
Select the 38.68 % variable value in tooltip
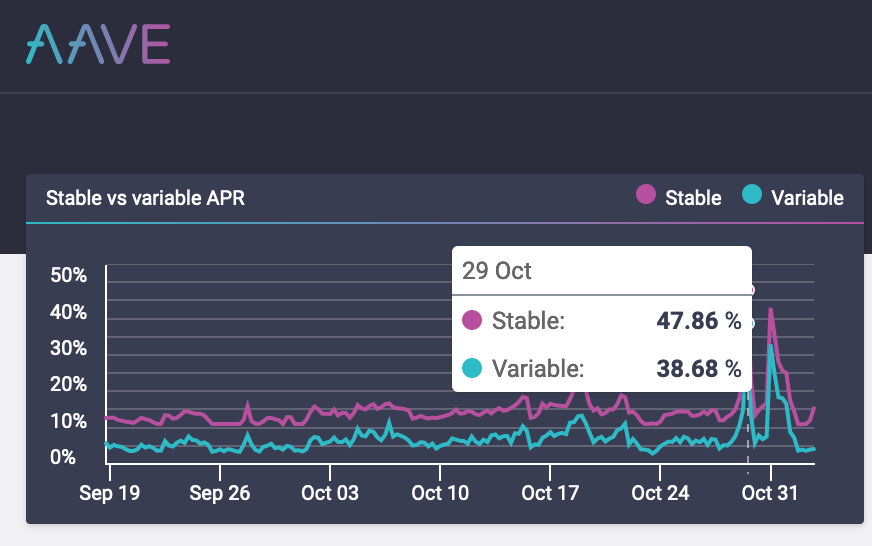pyautogui.click(x=698, y=369)
